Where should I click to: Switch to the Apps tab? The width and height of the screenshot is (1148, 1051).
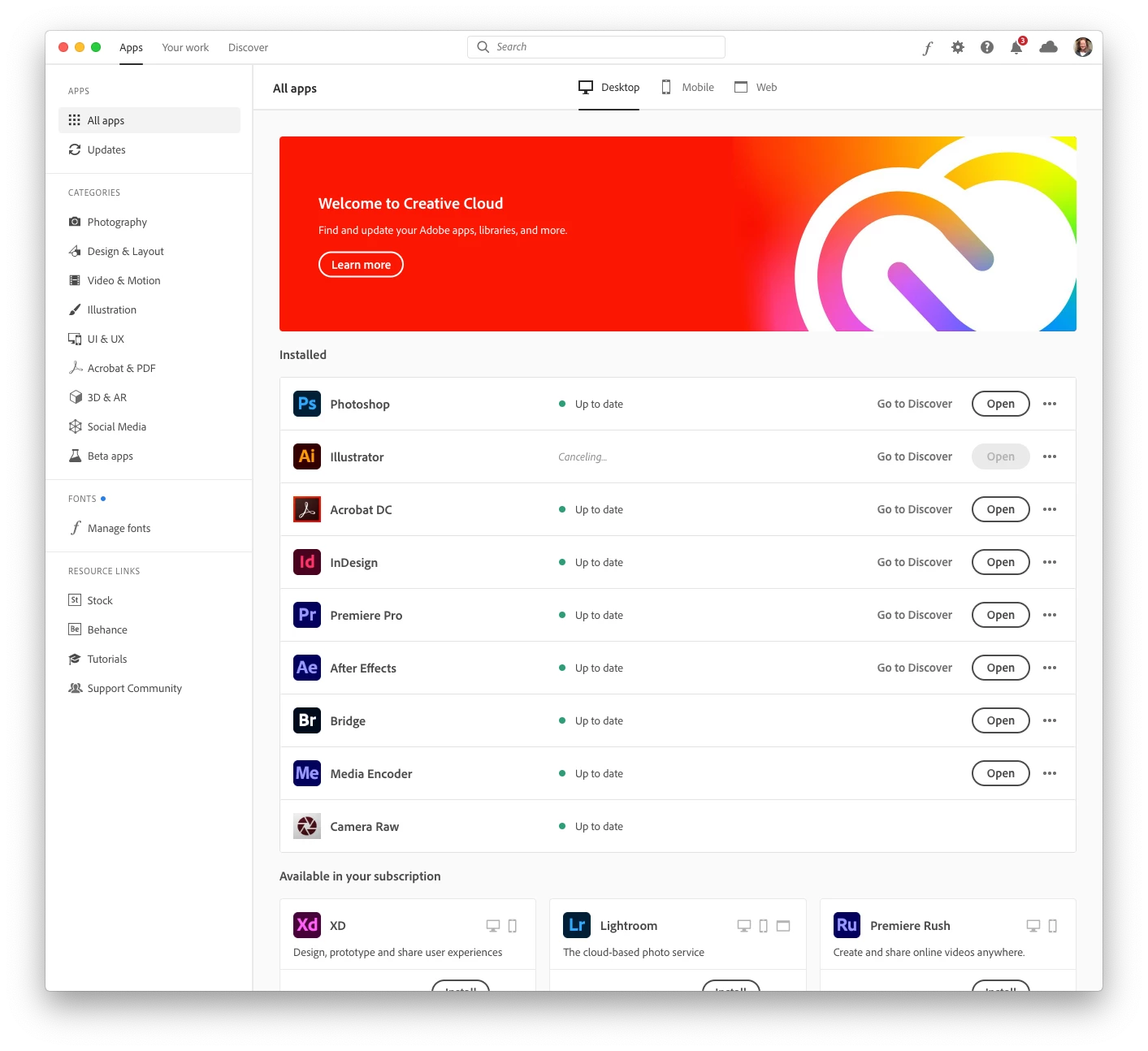(131, 47)
